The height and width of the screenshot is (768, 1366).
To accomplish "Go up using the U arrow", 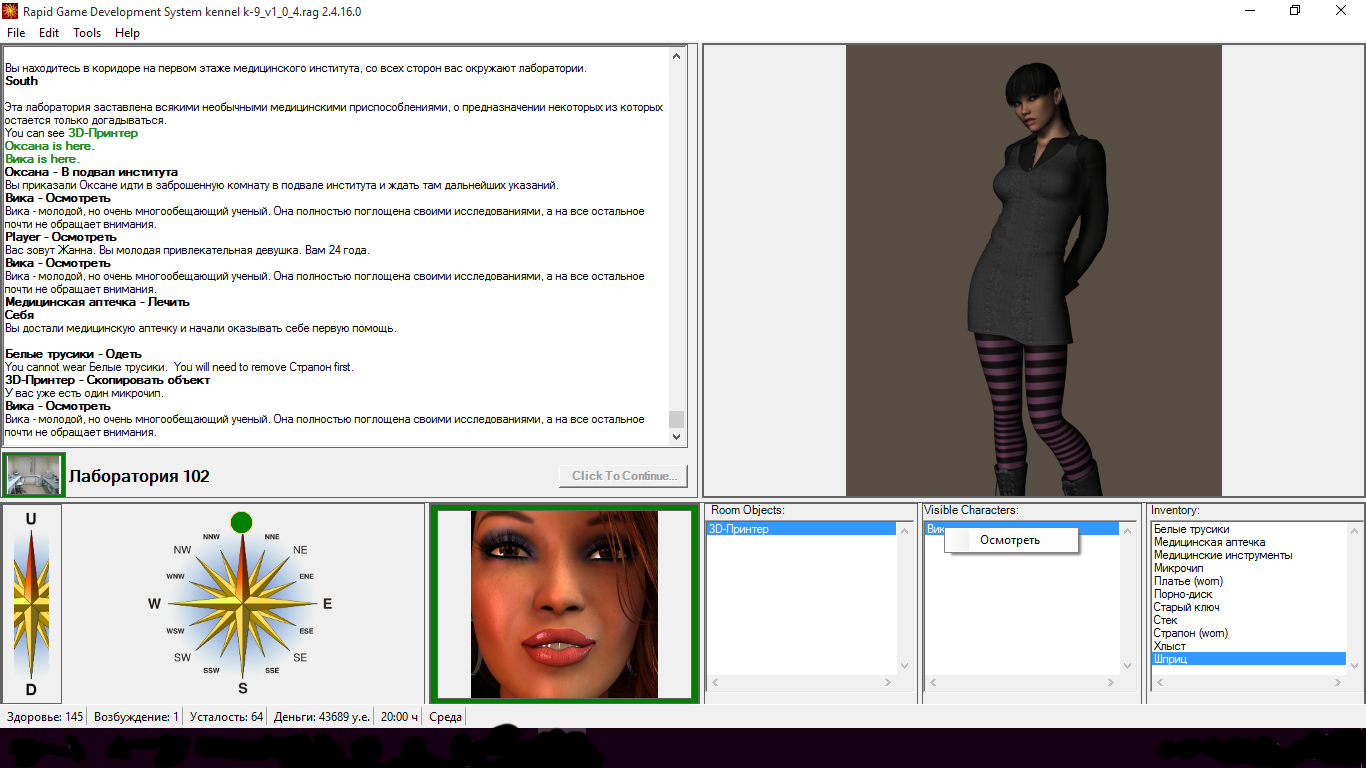I will (31, 519).
